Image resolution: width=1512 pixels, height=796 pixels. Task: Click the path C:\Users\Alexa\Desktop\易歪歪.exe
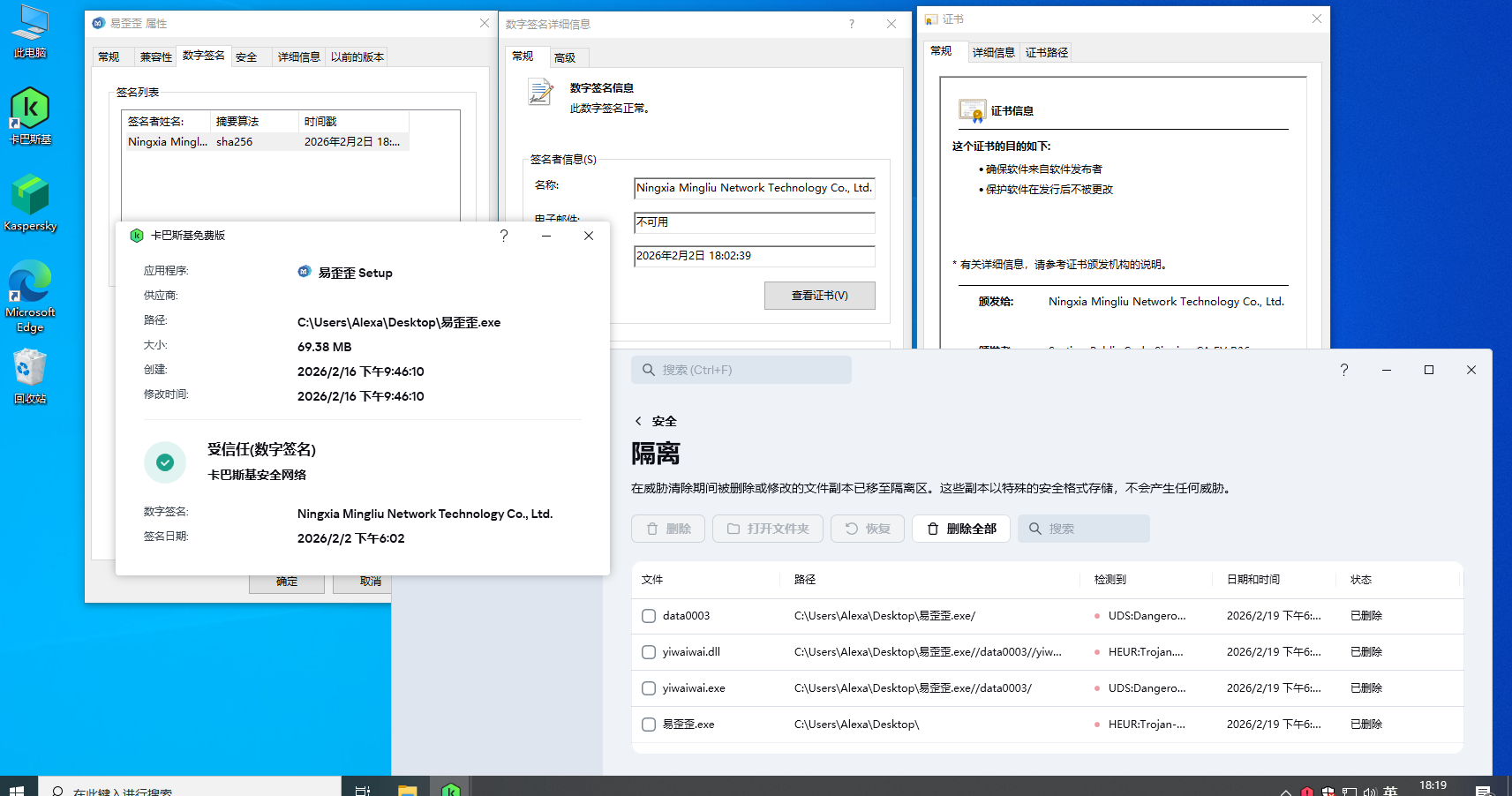399,322
